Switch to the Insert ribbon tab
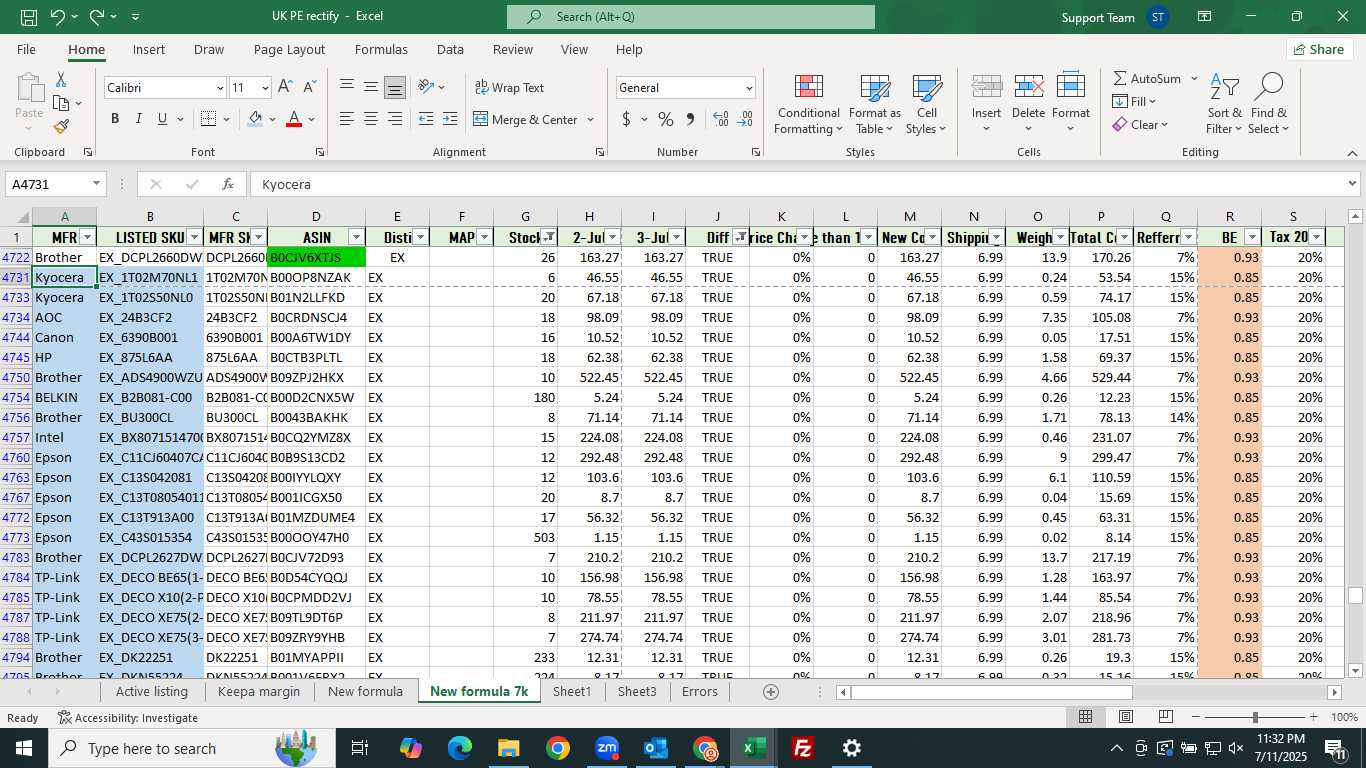This screenshot has height=768, width=1366. click(x=149, y=49)
